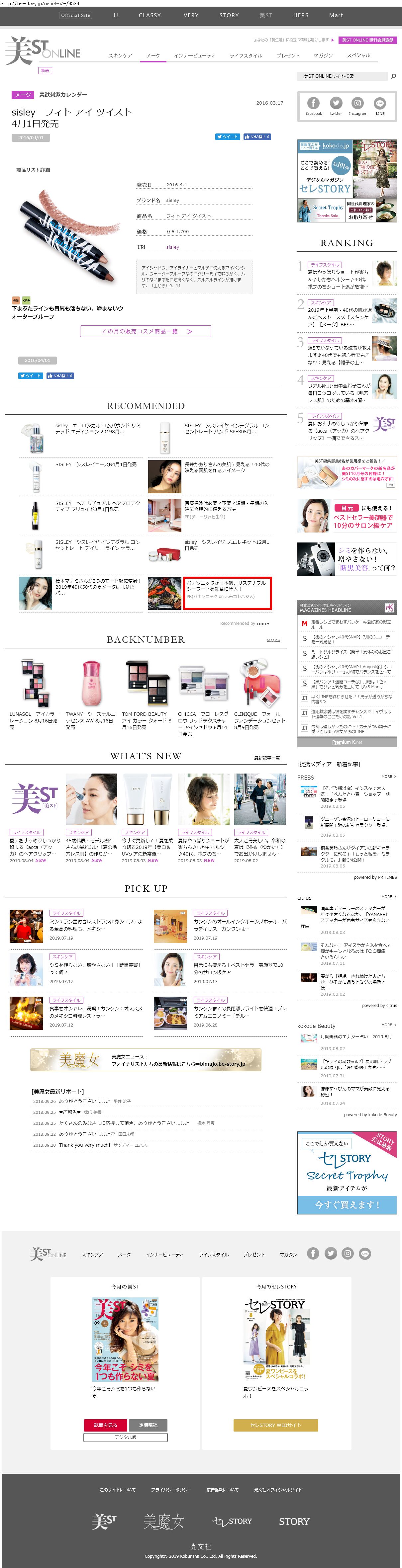Click the footer Instagram round icon
The width and height of the screenshot is (402, 1568).
click(x=347, y=1253)
